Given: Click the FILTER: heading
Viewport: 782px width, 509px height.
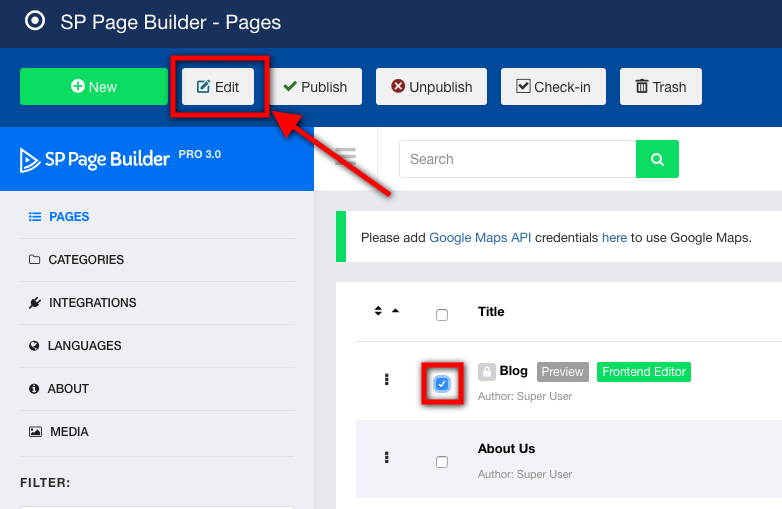Looking at the screenshot, I should pyautogui.click(x=45, y=483).
